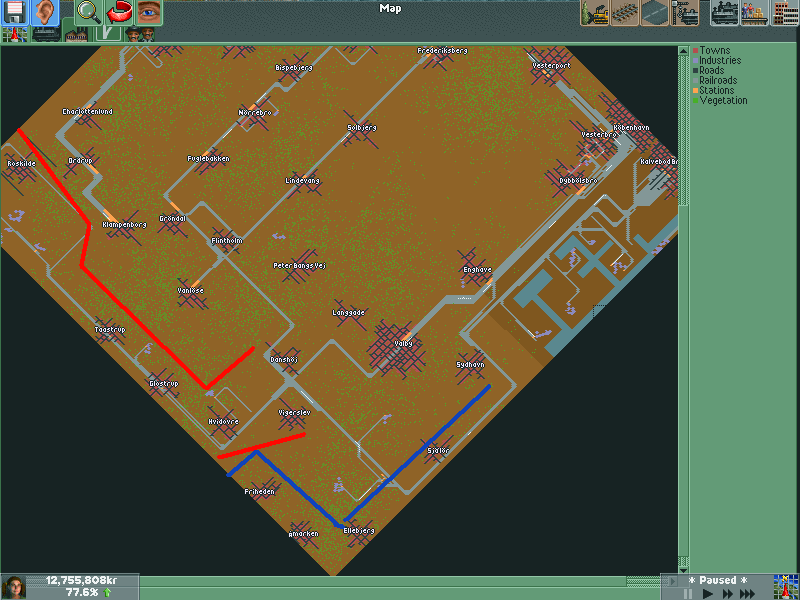This screenshot has height=600, width=800.
Task: Click the Frederiksberg town label
Action: 442,51
